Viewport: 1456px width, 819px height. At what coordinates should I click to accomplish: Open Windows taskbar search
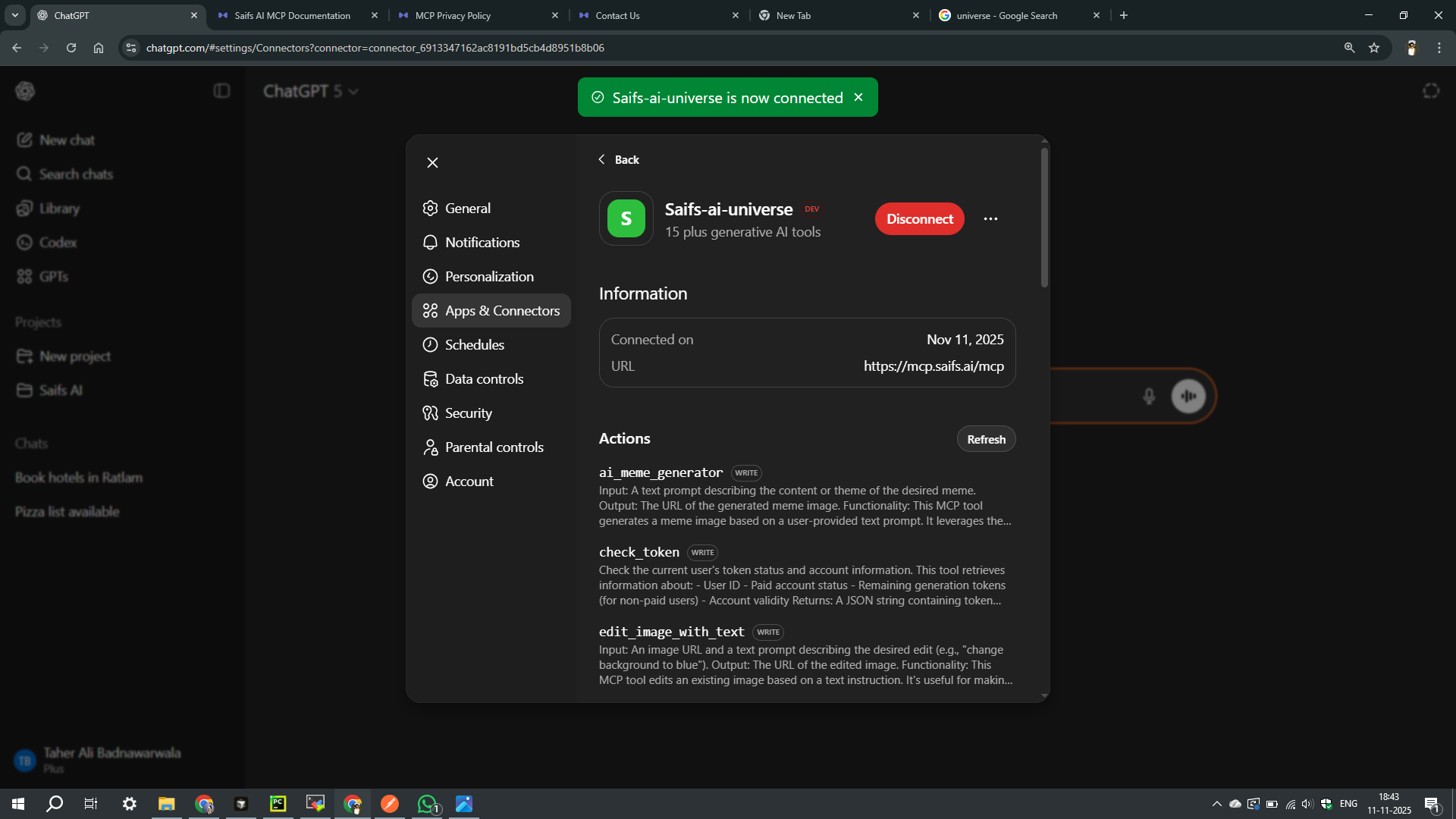tap(55, 804)
